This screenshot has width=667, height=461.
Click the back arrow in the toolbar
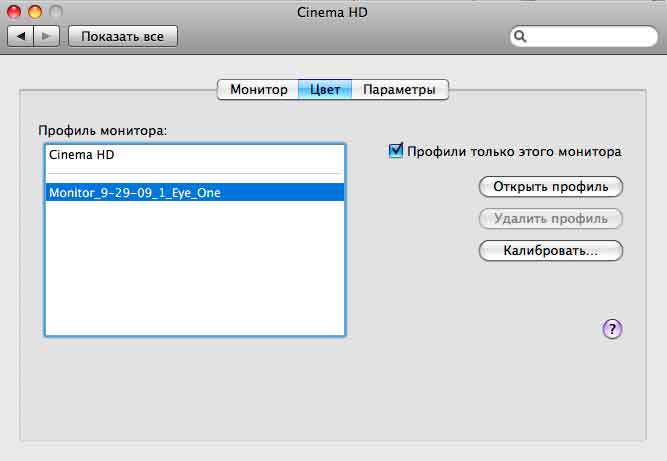20,37
